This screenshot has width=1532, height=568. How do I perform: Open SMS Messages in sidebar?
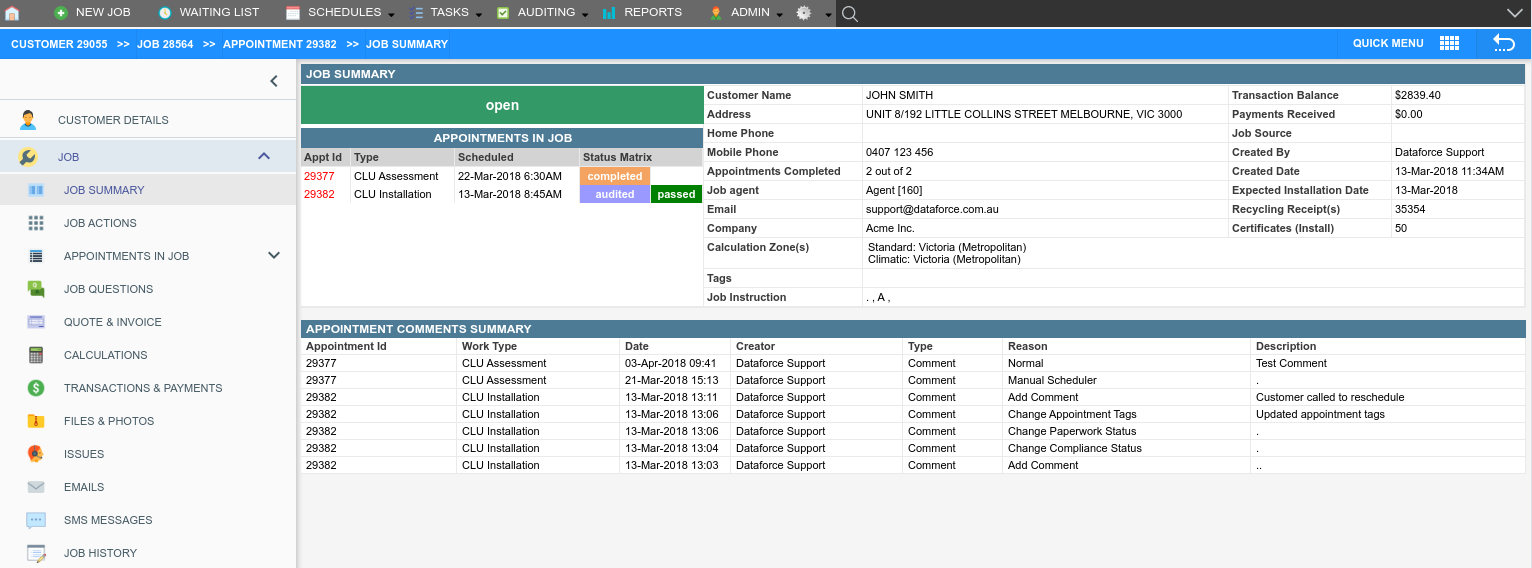(x=108, y=520)
